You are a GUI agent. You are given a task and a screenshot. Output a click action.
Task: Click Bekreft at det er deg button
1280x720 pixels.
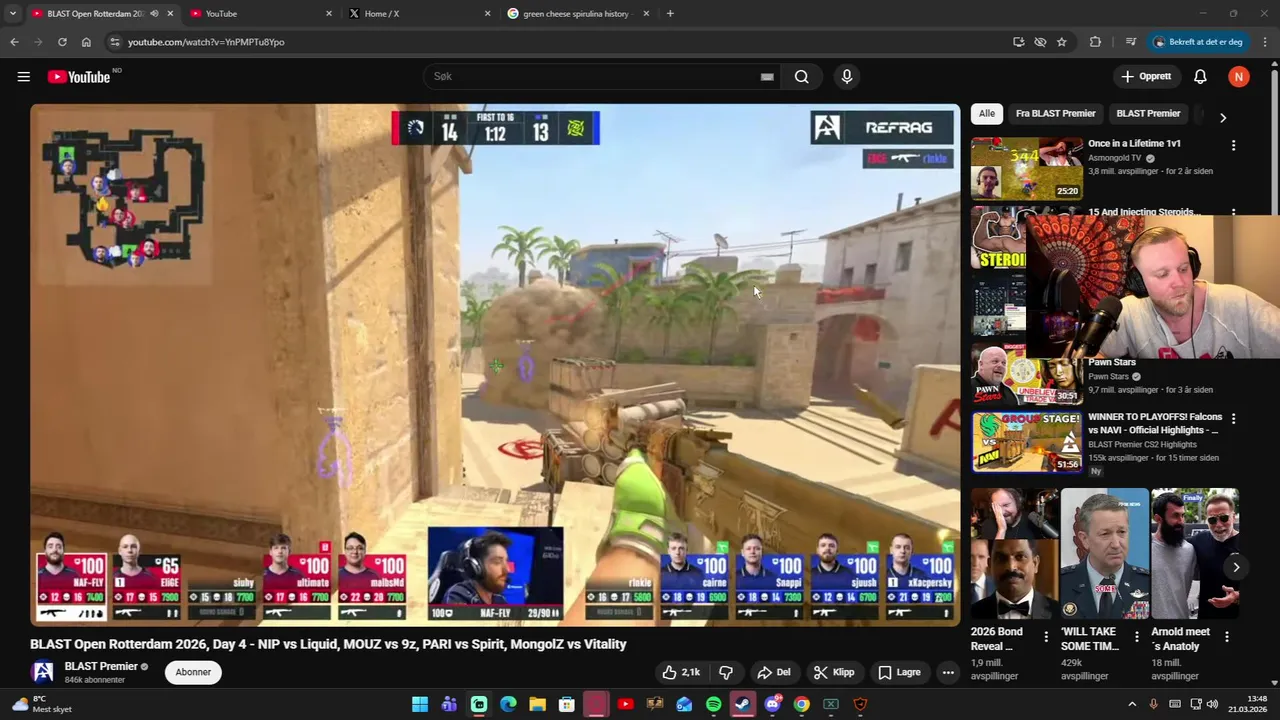coord(1196,42)
